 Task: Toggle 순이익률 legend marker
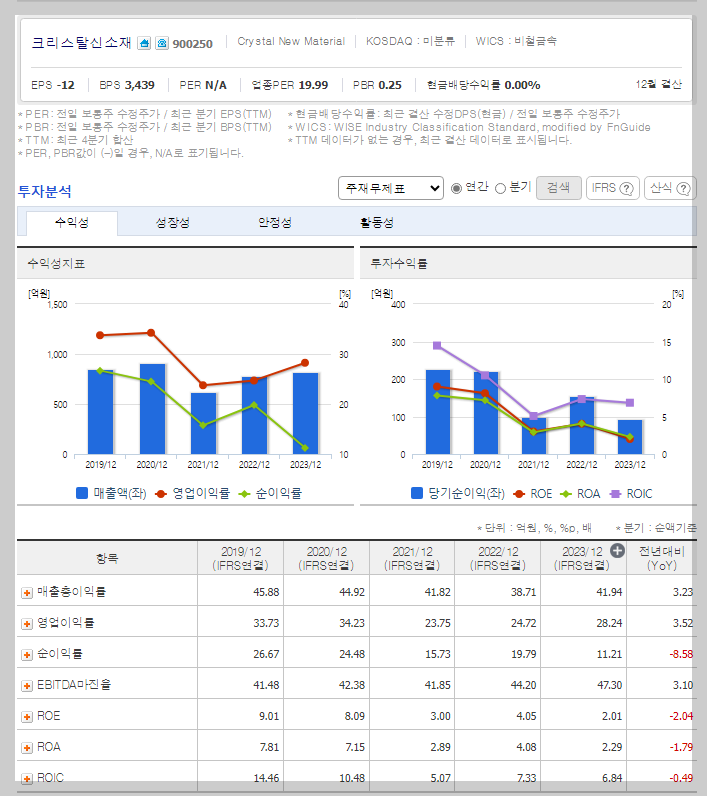tap(245, 493)
